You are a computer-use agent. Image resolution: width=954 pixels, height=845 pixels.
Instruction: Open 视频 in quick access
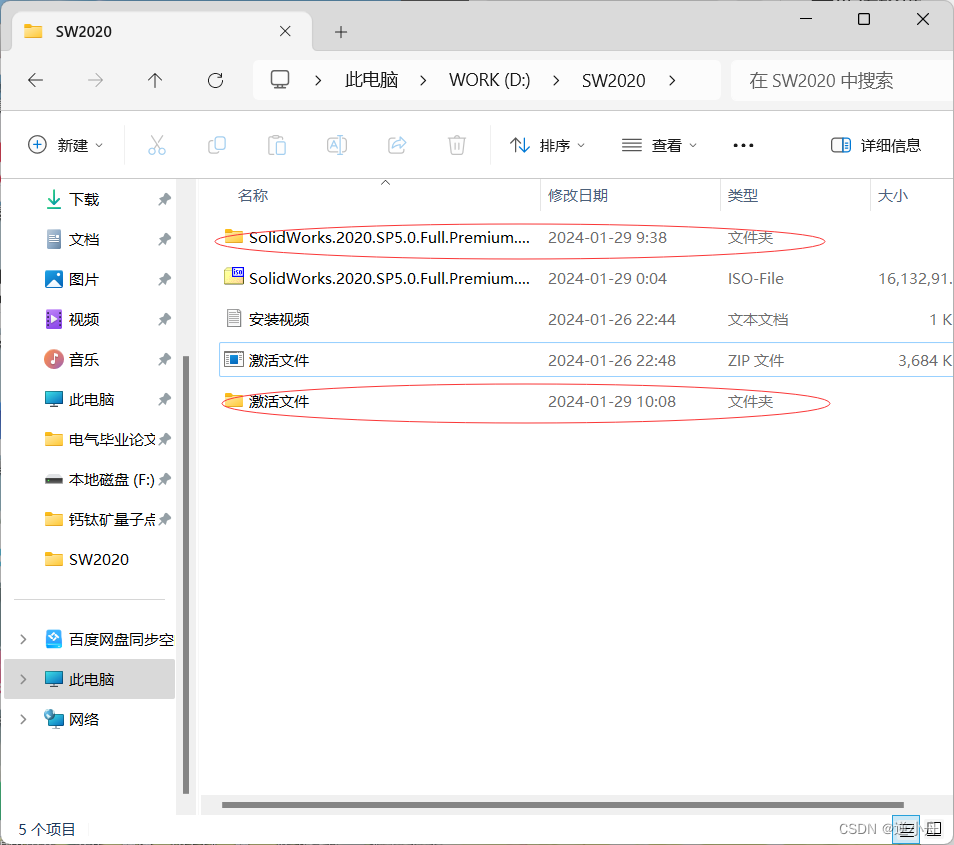tap(83, 319)
